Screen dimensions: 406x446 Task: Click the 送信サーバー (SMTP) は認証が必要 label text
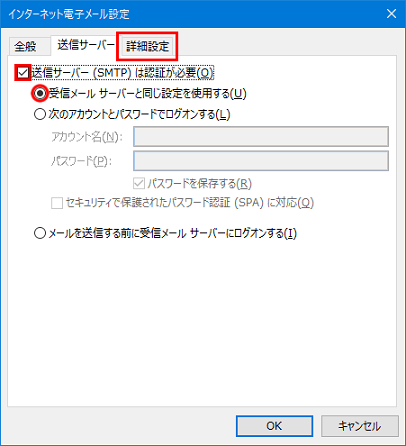(122, 73)
